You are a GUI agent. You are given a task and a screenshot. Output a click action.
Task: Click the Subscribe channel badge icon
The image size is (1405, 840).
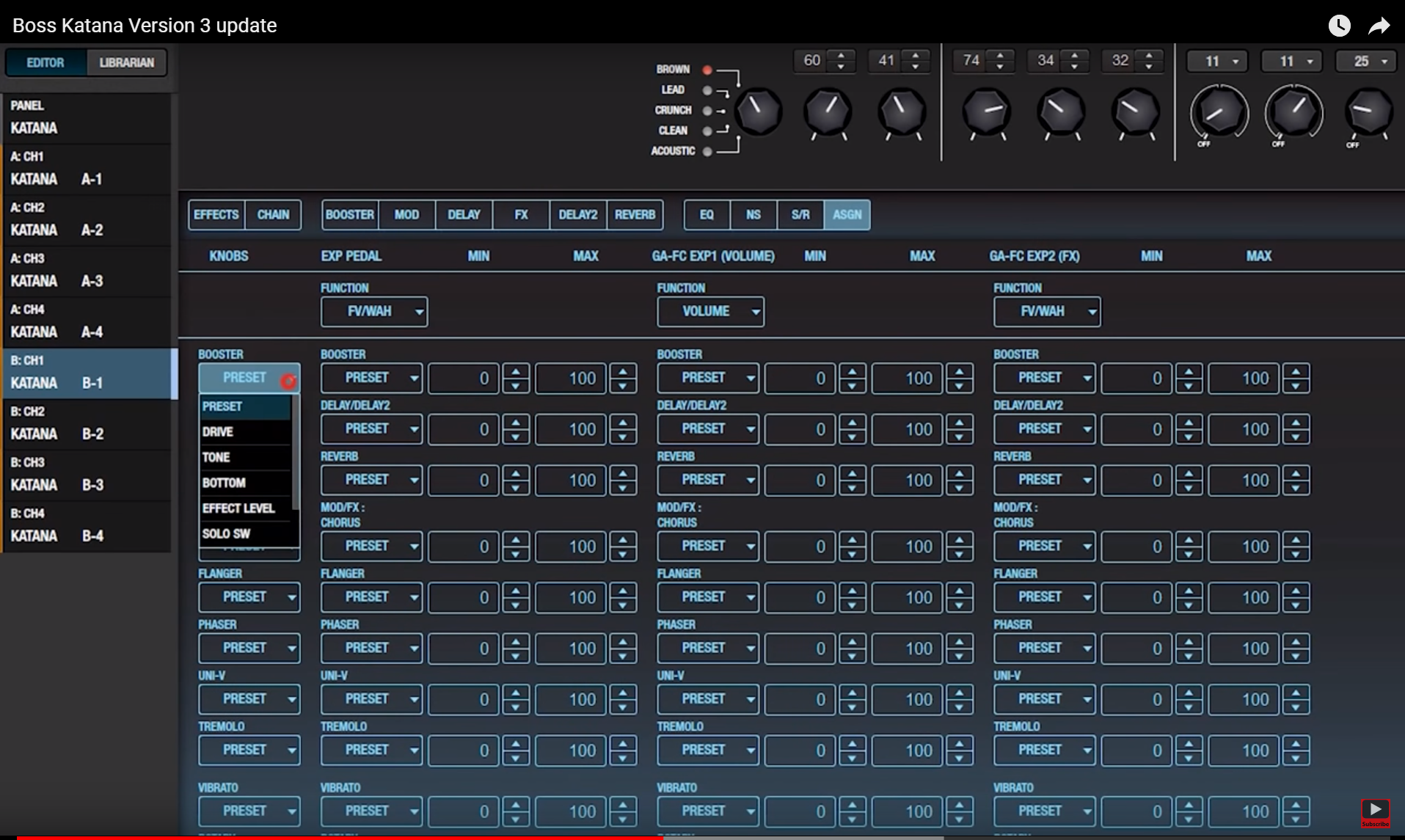[x=1376, y=813]
